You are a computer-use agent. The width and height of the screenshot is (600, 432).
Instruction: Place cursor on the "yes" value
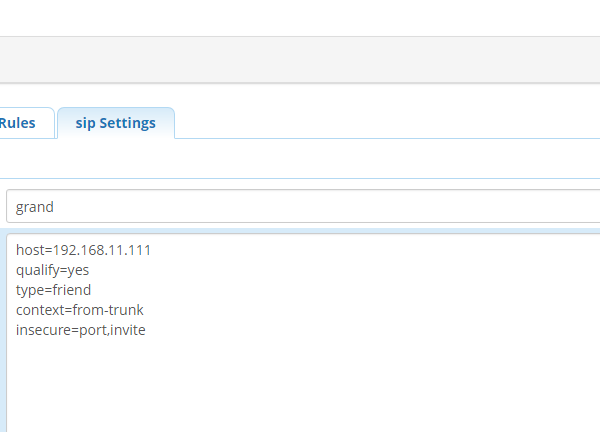(x=79, y=270)
